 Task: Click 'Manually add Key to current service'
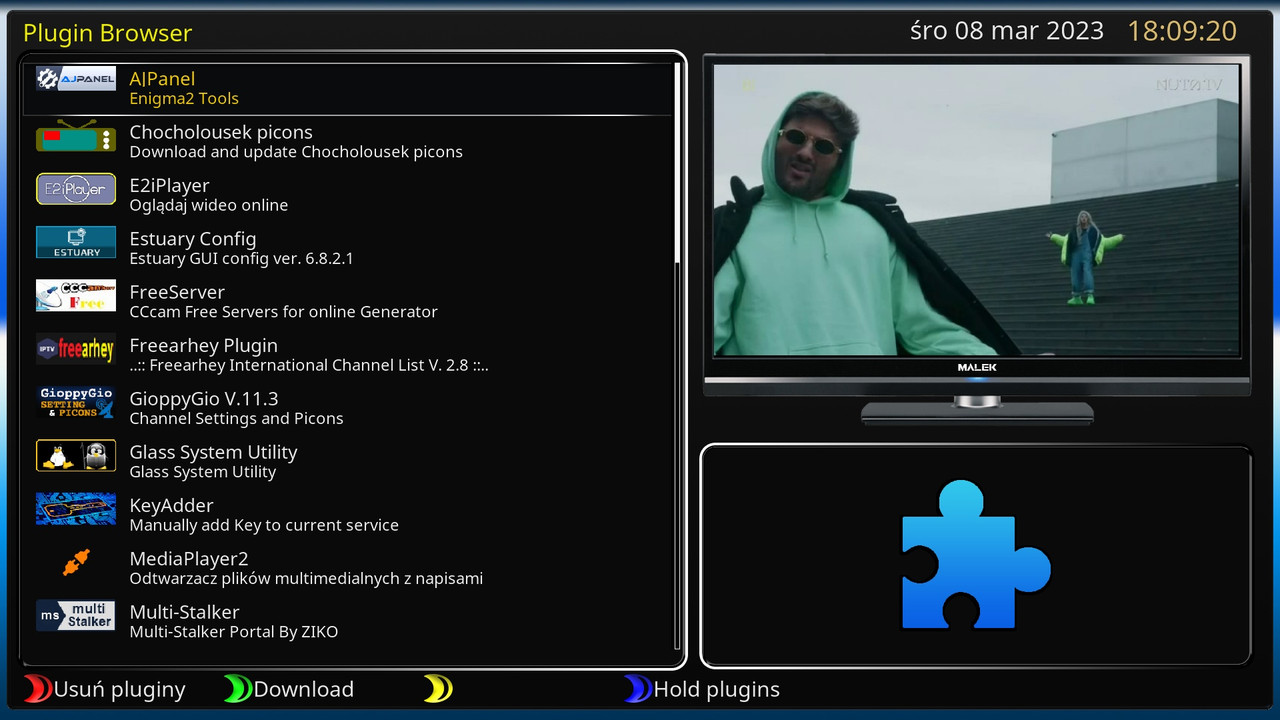coord(264,525)
